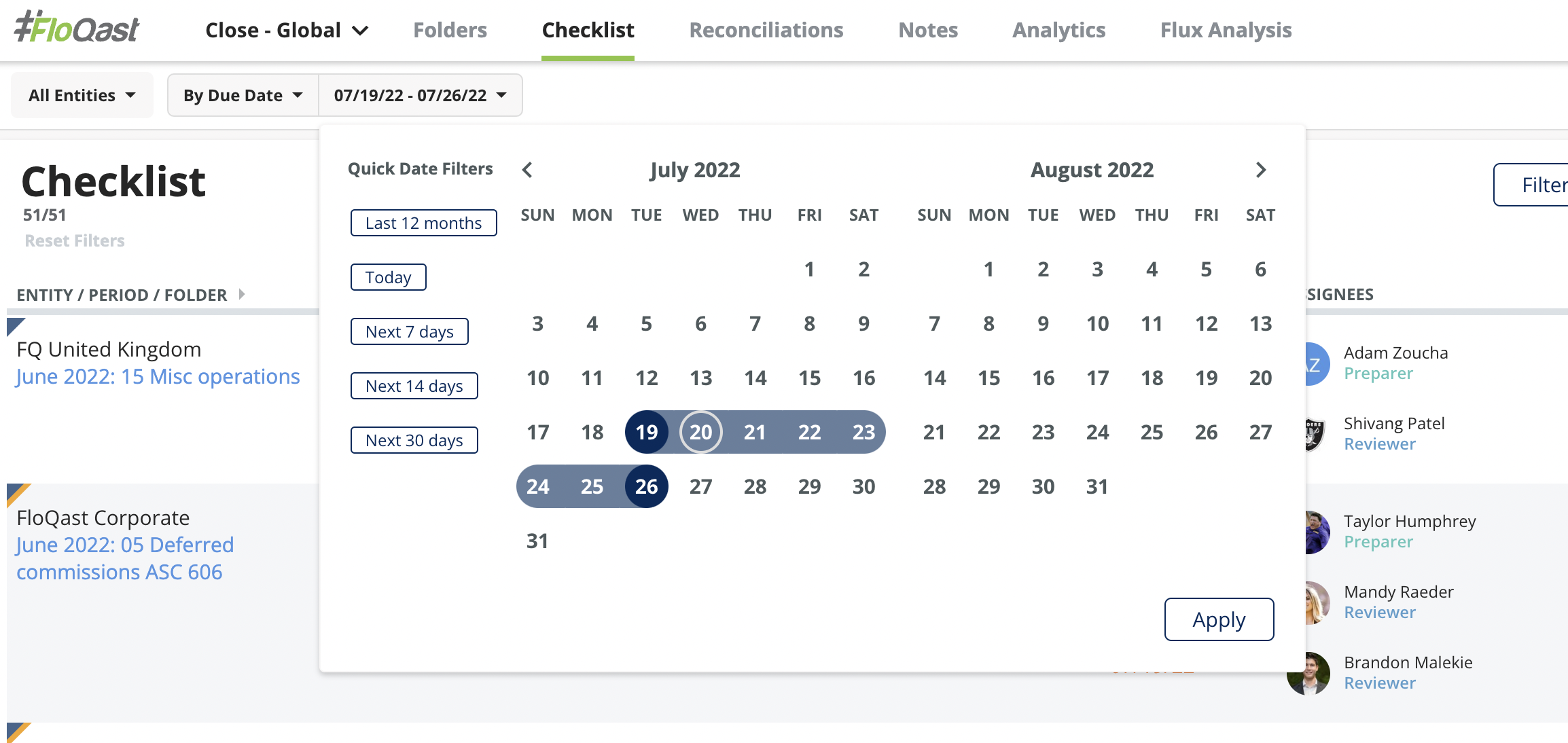Open the Close - Global dropdown
This screenshot has width=1568, height=743.
pyautogui.click(x=287, y=30)
